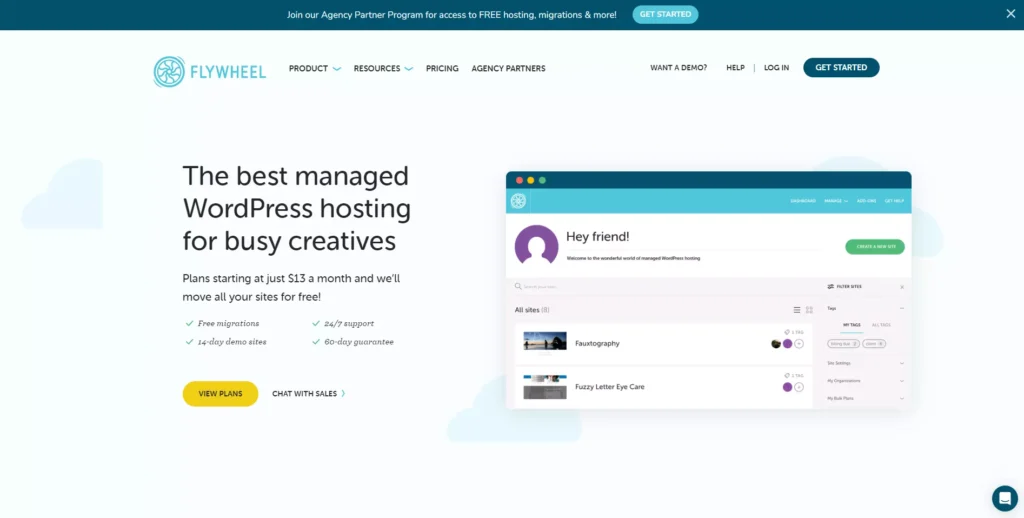Open the chat widget bubble
The image size is (1024, 518).
pos(1004,498)
